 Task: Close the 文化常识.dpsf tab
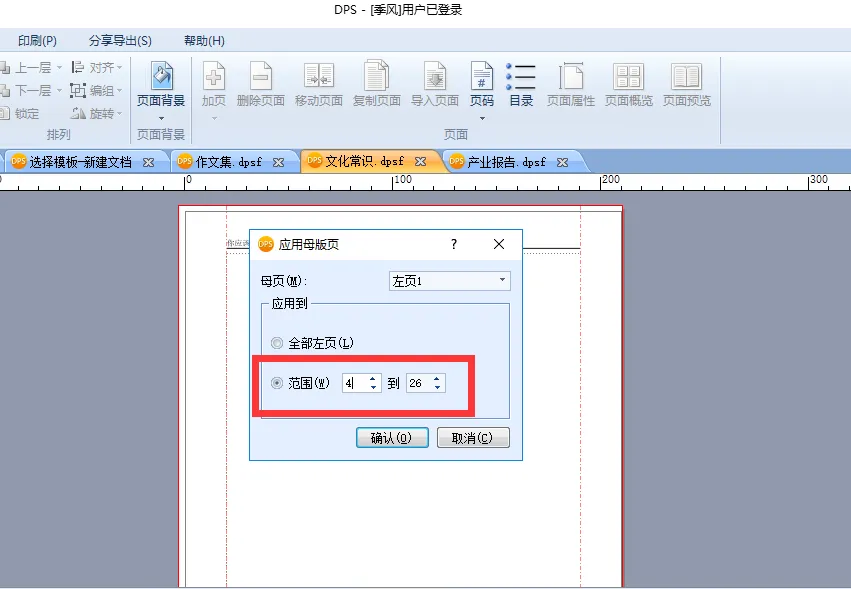421,162
